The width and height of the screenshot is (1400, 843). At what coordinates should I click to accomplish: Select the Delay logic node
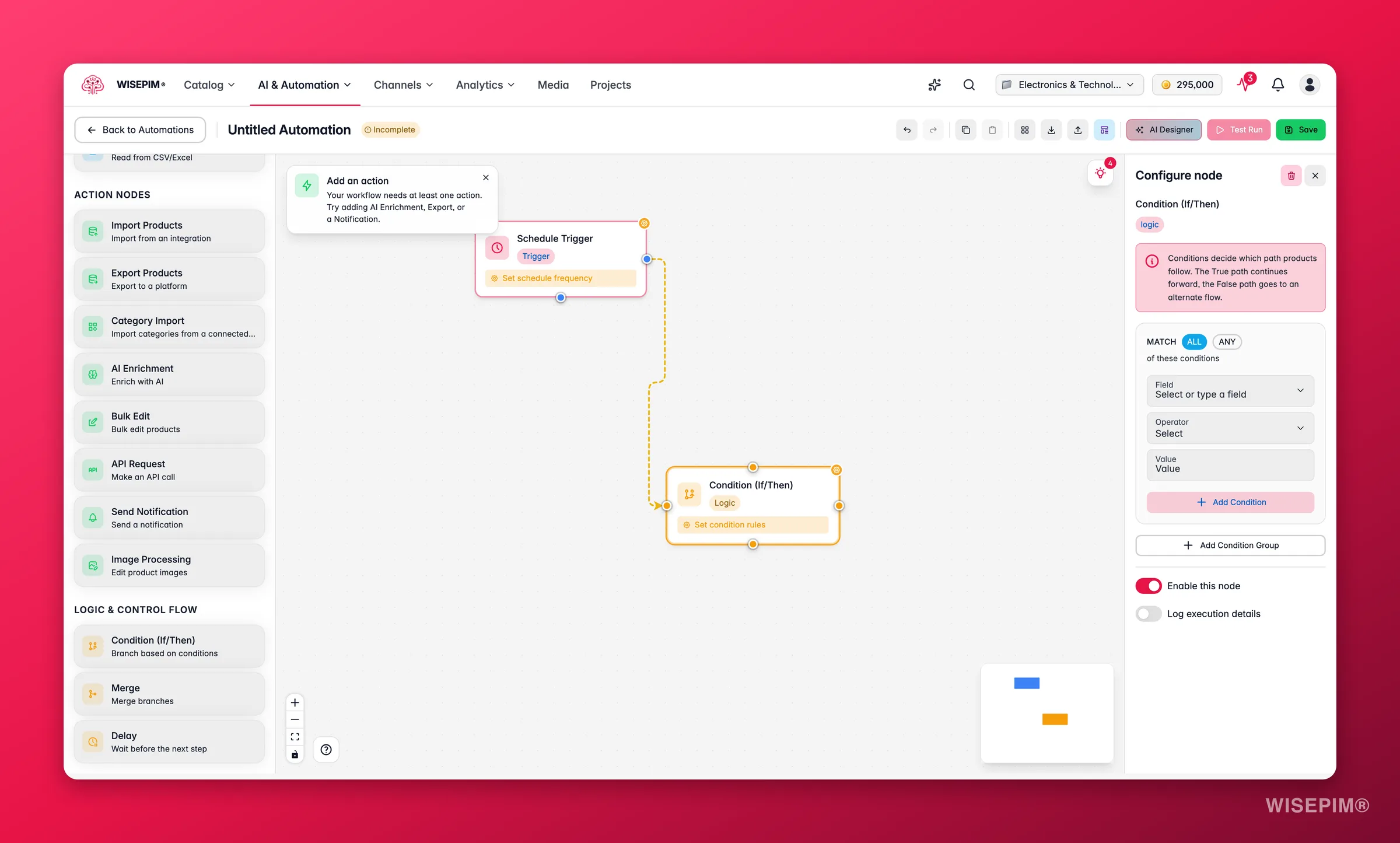pos(169,742)
